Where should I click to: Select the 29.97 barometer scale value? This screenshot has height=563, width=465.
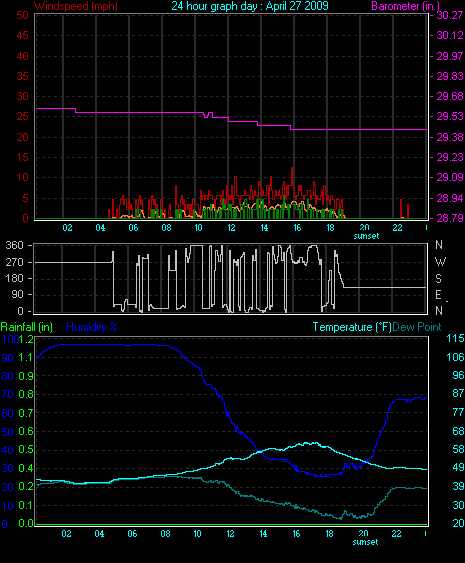coord(450,56)
